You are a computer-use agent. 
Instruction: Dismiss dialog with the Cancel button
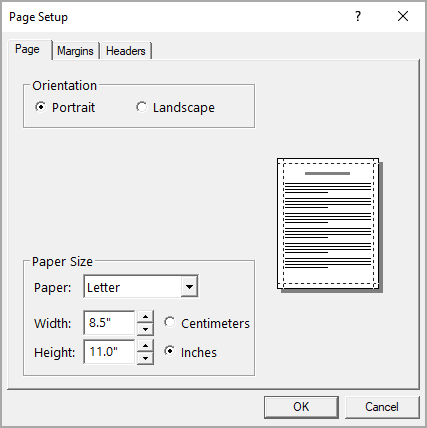point(382,407)
